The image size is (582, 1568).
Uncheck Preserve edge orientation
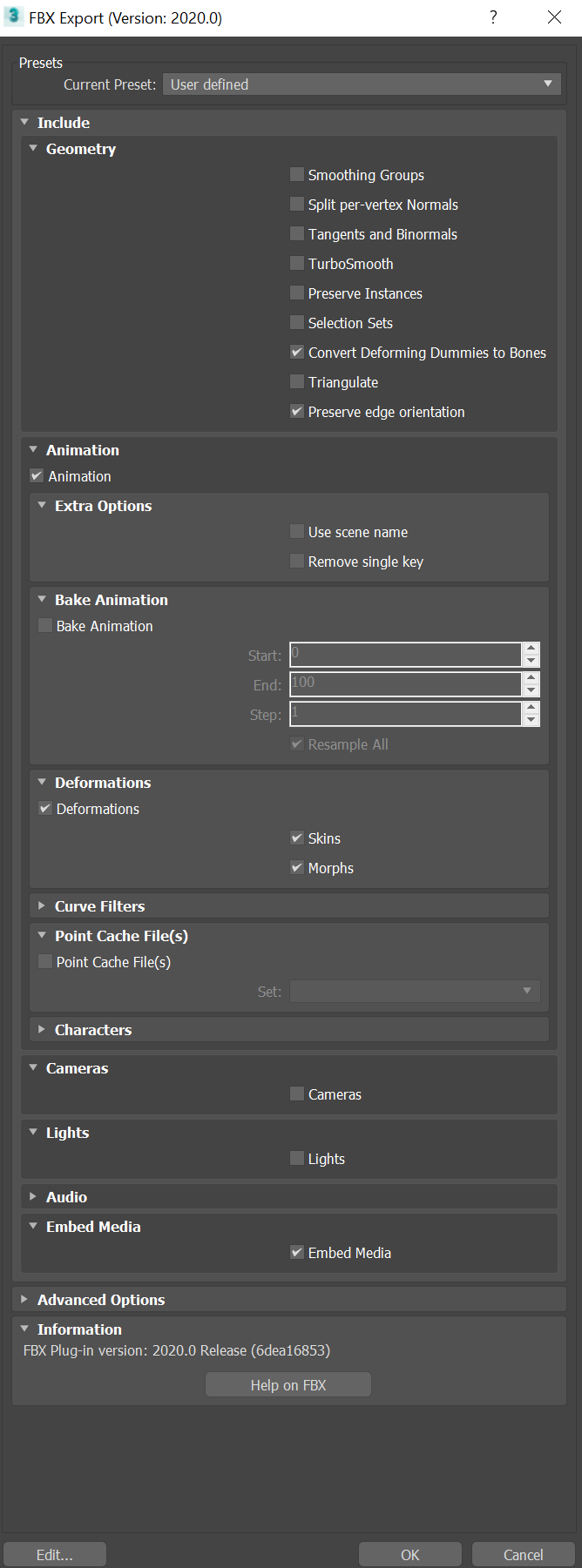297,412
